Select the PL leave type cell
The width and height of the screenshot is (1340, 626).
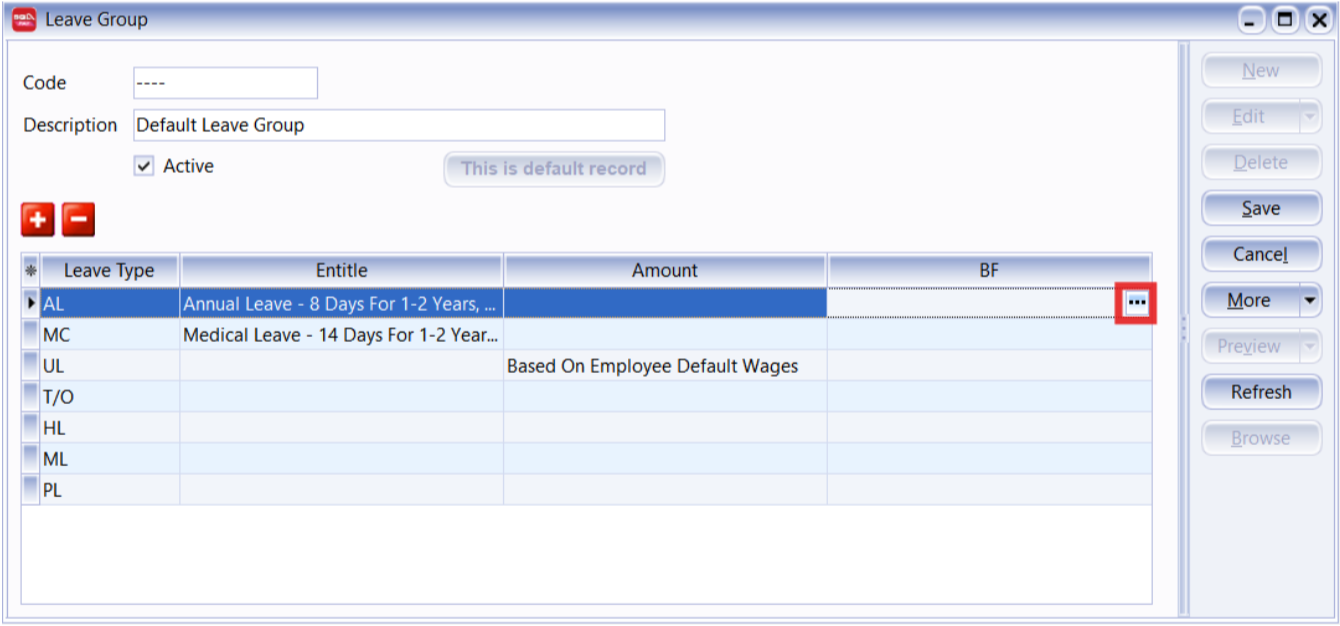110,490
